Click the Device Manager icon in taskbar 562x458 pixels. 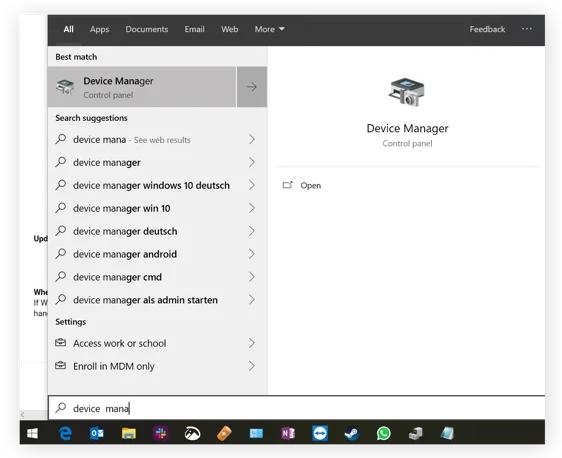click(415, 434)
